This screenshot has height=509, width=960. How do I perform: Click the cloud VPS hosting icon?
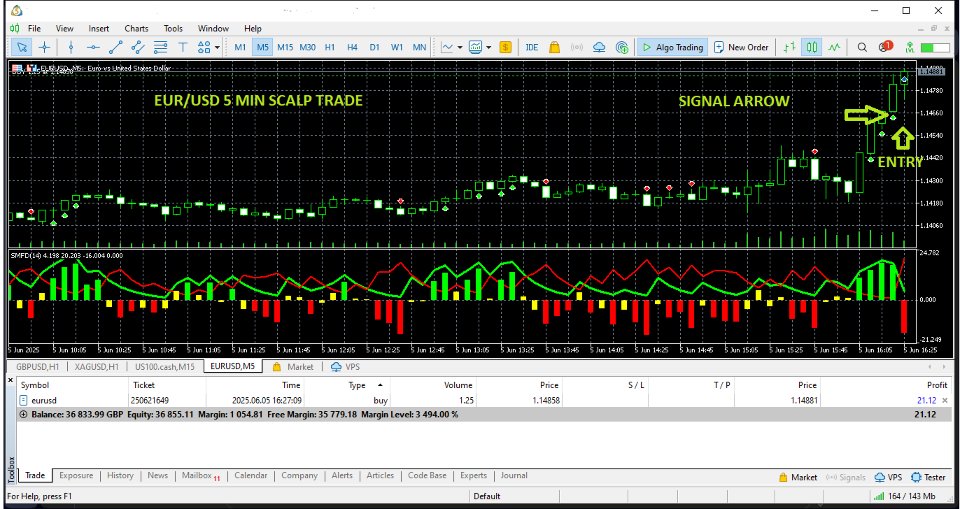pyautogui.click(x=599, y=47)
